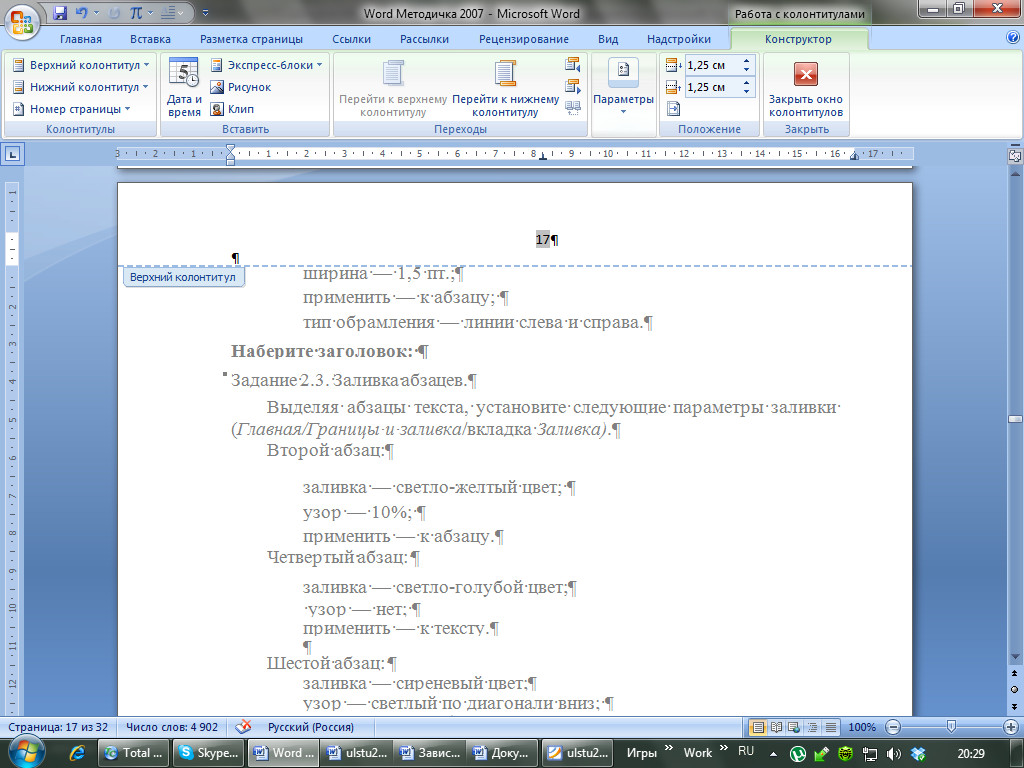1024x768 pixels.
Task: Open the Рецензирование tab
Action: (x=524, y=39)
